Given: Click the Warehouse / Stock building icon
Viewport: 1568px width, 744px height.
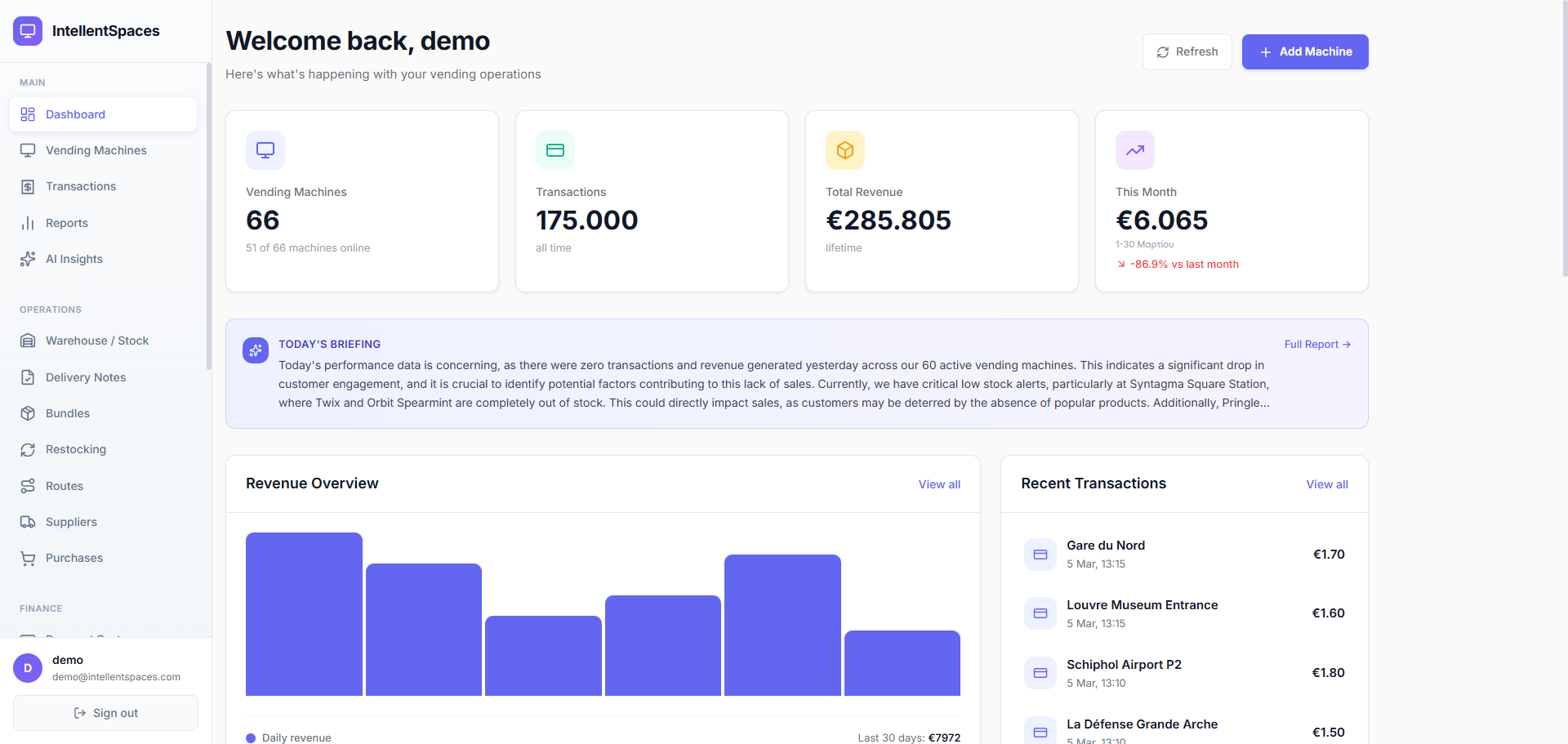Looking at the screenshot, I should pos(28,341).
